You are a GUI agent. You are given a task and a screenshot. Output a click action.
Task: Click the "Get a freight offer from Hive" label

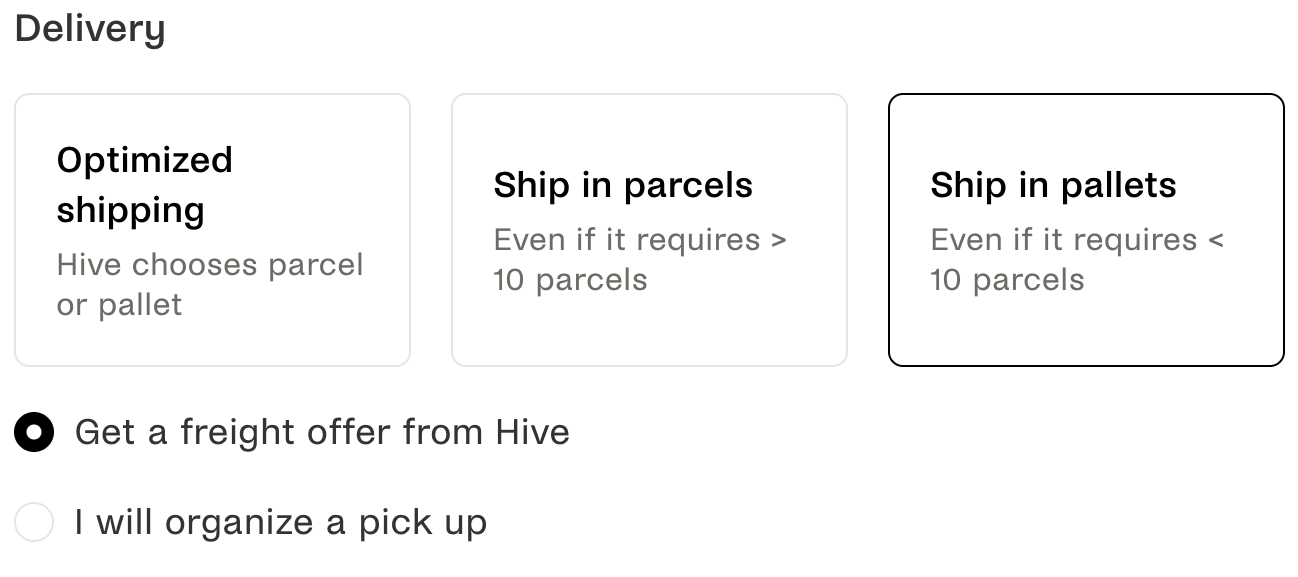point(322,432)
